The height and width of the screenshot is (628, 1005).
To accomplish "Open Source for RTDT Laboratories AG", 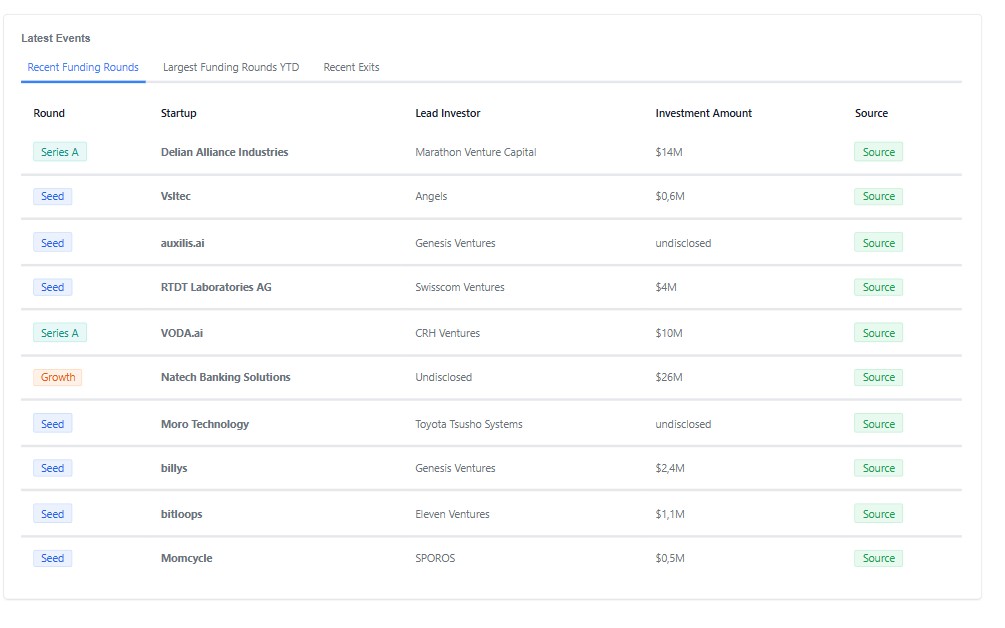I will point(878,287).
